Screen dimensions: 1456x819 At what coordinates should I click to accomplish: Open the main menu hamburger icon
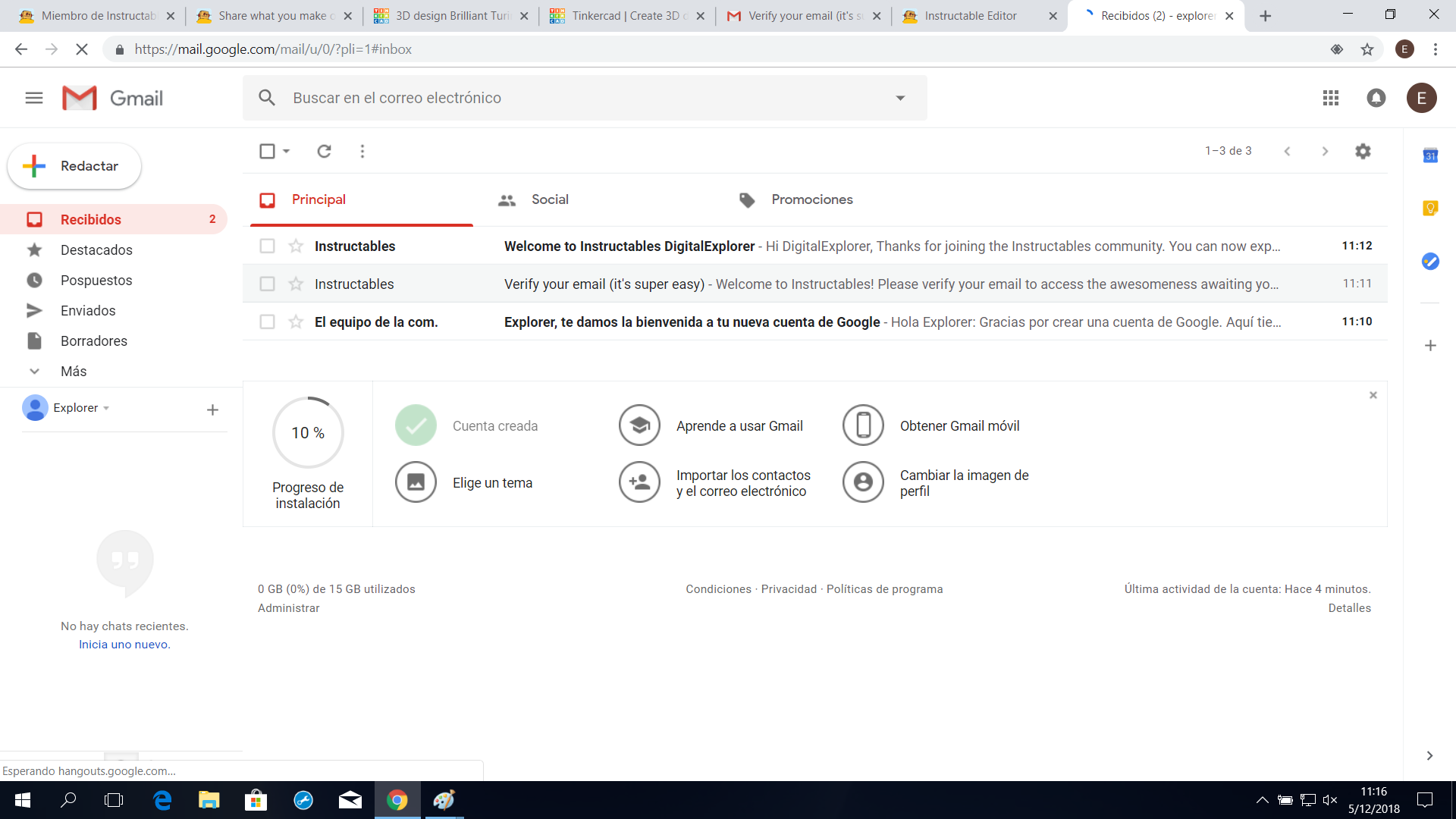pyautogui.click(x=34, y=98)
